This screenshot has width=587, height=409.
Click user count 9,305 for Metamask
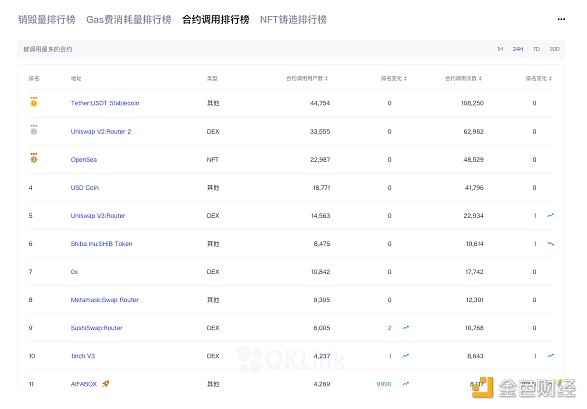(x=322, y=300)
